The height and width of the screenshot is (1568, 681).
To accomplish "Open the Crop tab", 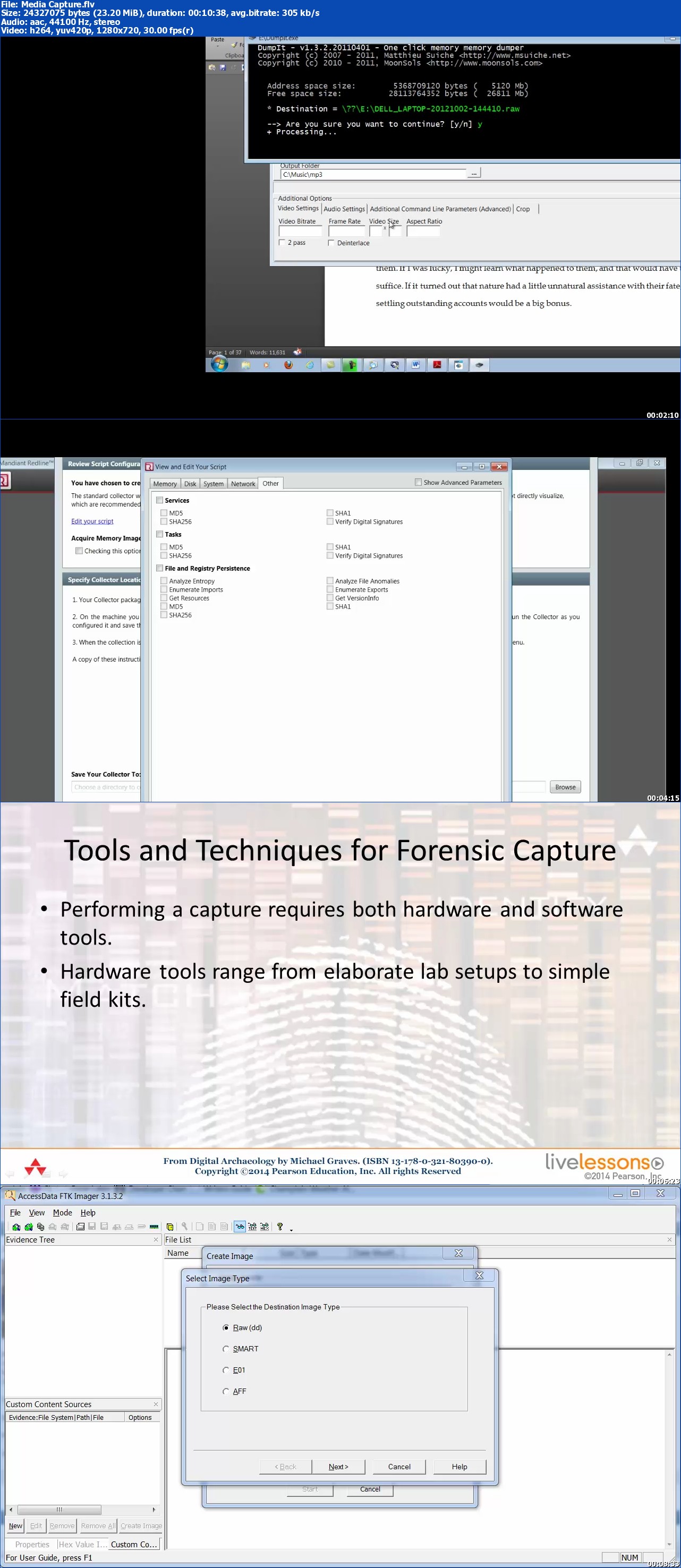I will pyautogui.click(x=523, y=209).
